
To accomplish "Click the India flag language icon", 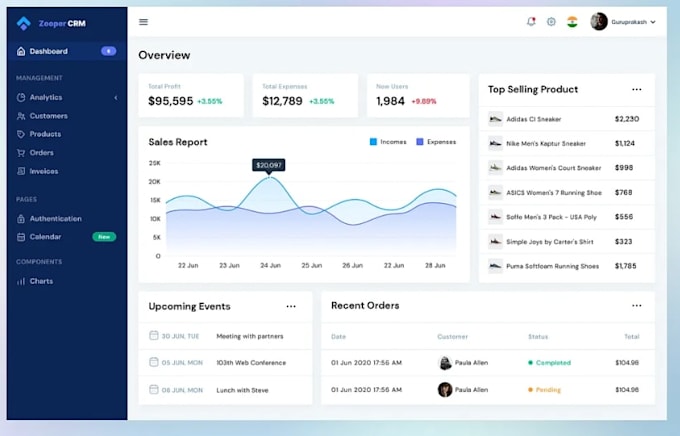I will coord(572,22).
